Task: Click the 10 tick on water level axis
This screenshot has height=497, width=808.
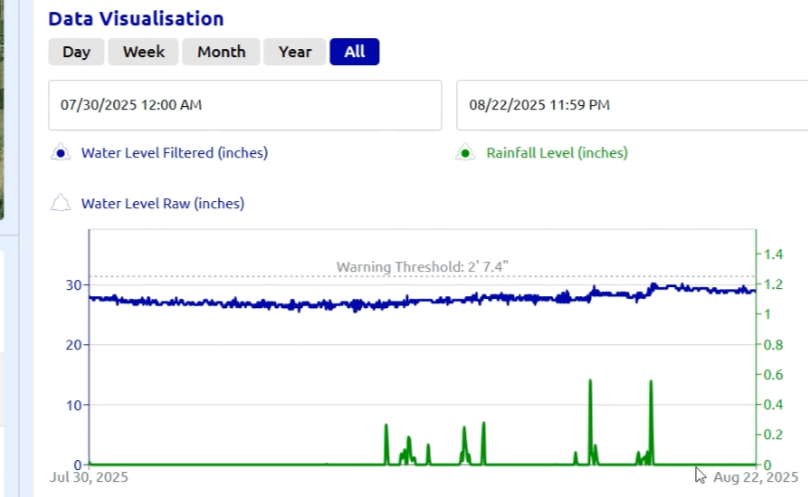Action: point(74,405)
